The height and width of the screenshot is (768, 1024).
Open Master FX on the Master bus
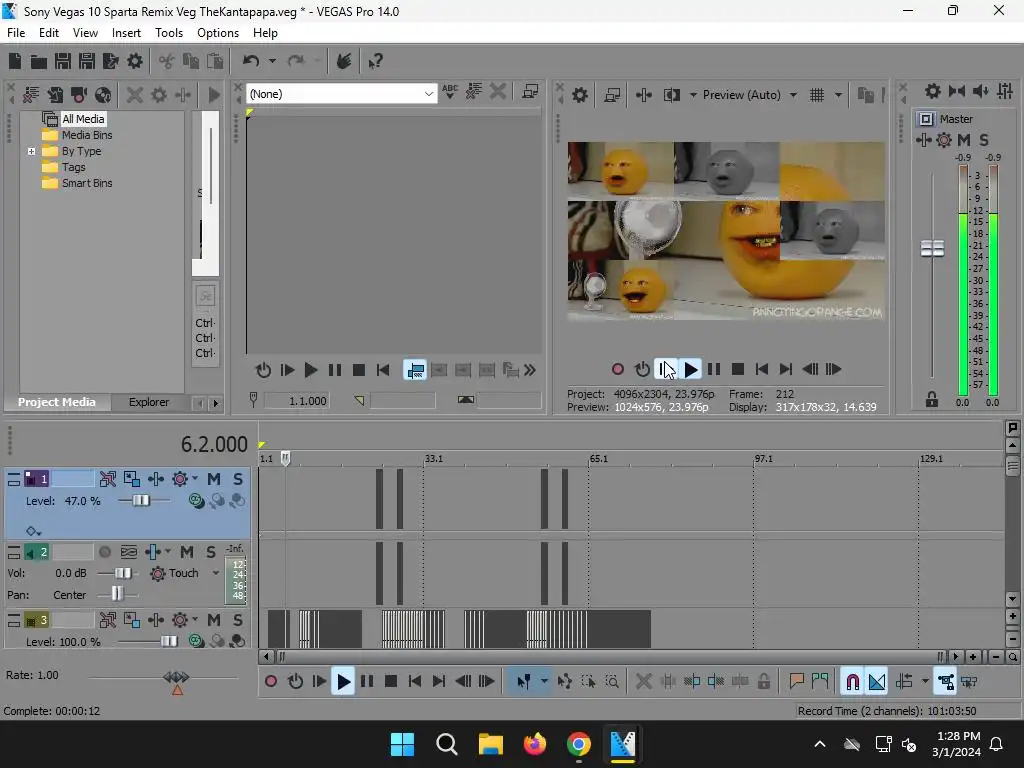pos(923,140)
